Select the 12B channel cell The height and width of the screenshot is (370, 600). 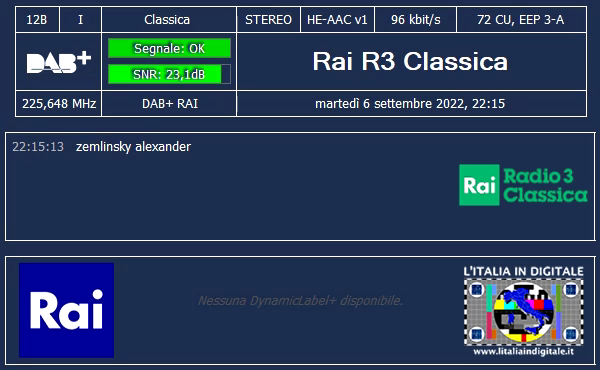(x=37, y=20)
